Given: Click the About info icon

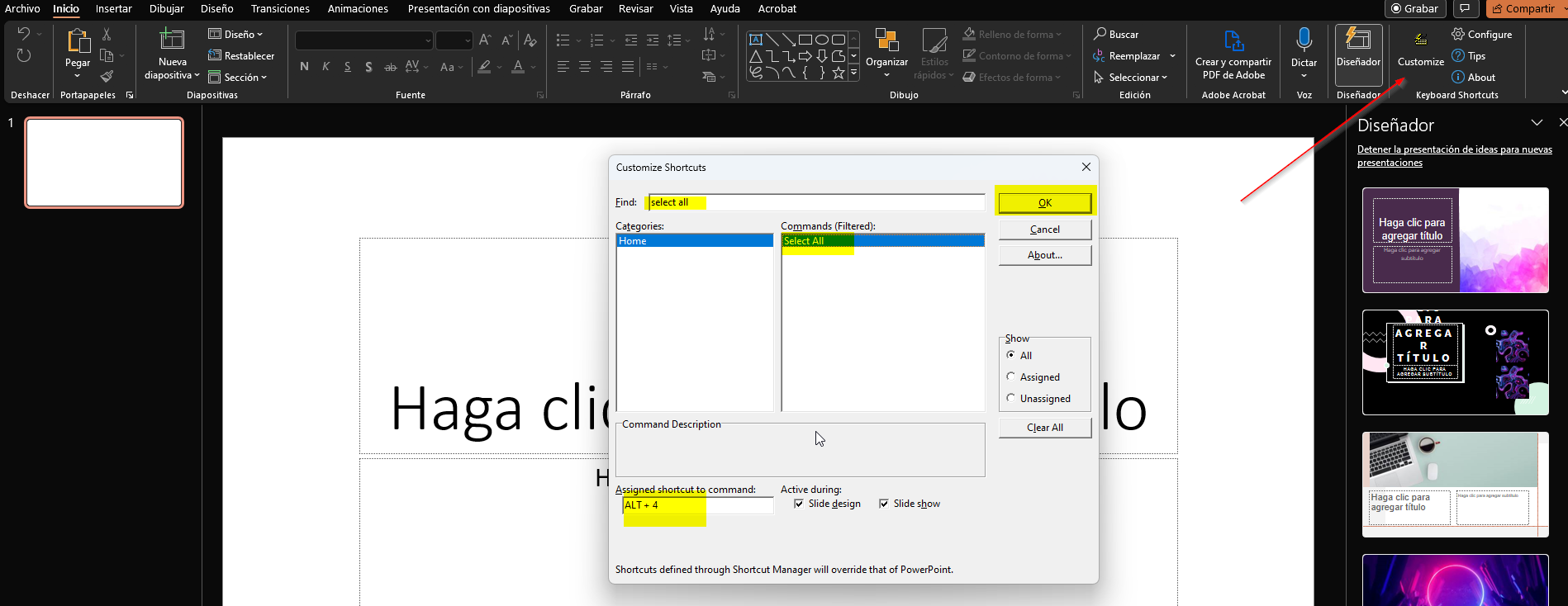Looking at the screenshot, I should pyautogui.click(x=1458, y=77).
